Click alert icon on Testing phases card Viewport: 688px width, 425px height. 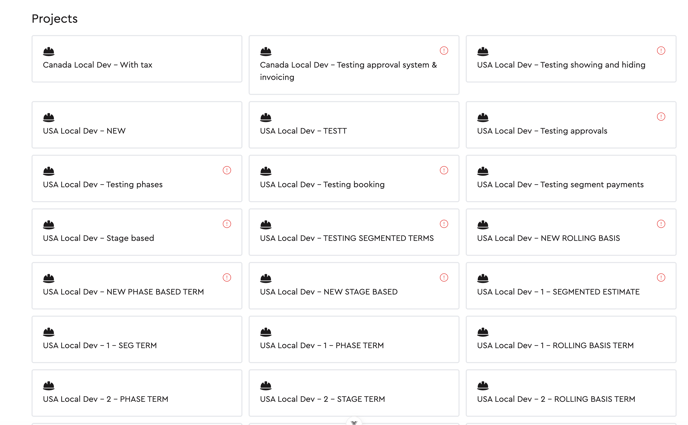[x=227, y=171]
